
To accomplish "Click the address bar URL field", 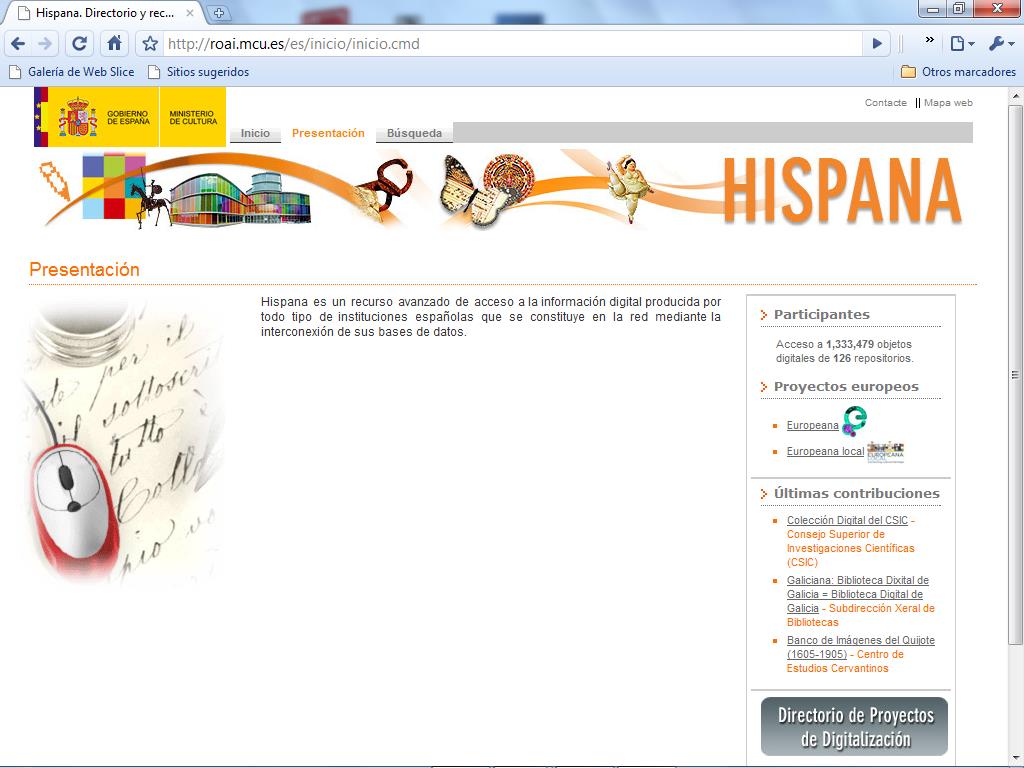I will tap(513, 44).
